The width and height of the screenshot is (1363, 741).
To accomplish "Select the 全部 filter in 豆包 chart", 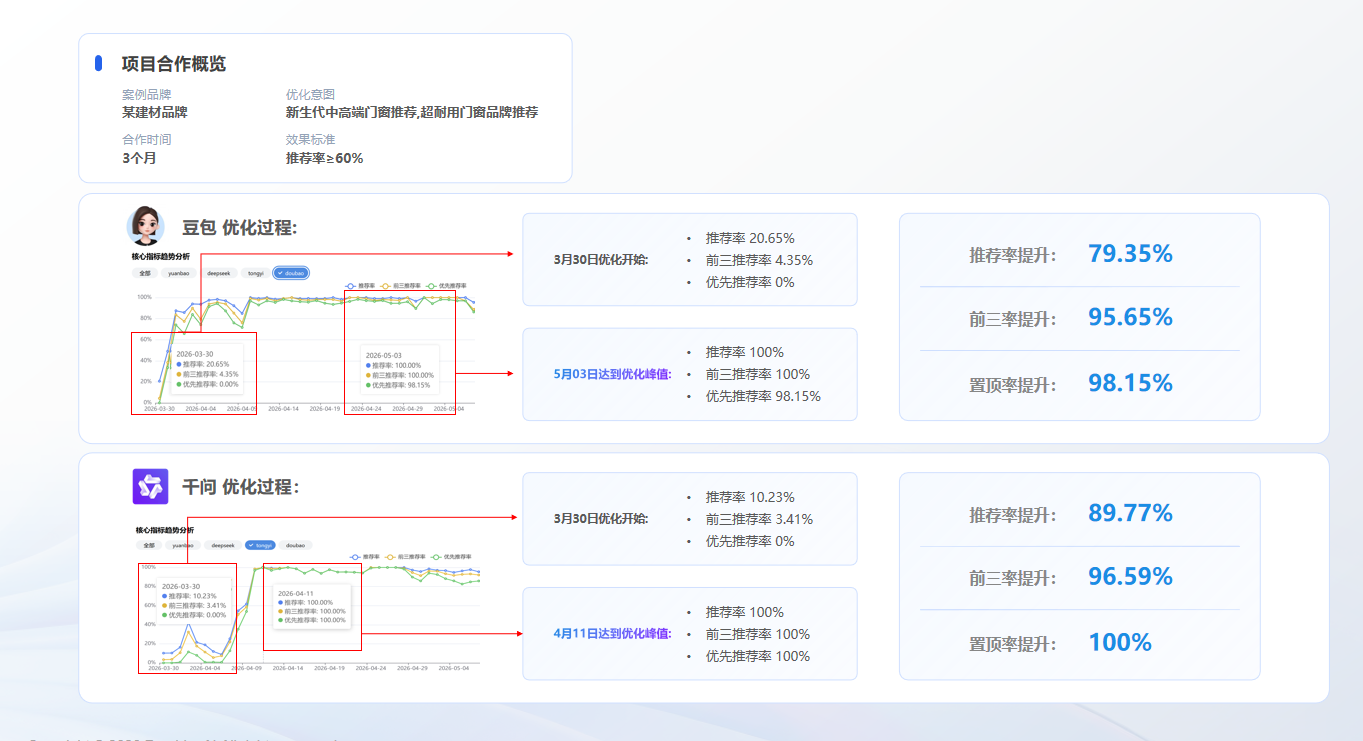I will (x=145, y=272).
